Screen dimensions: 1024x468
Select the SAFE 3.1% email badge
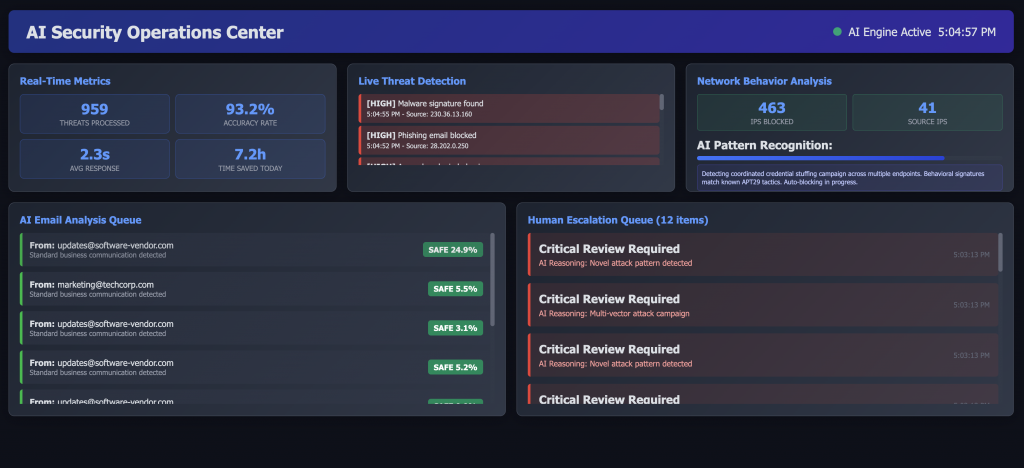455,328
